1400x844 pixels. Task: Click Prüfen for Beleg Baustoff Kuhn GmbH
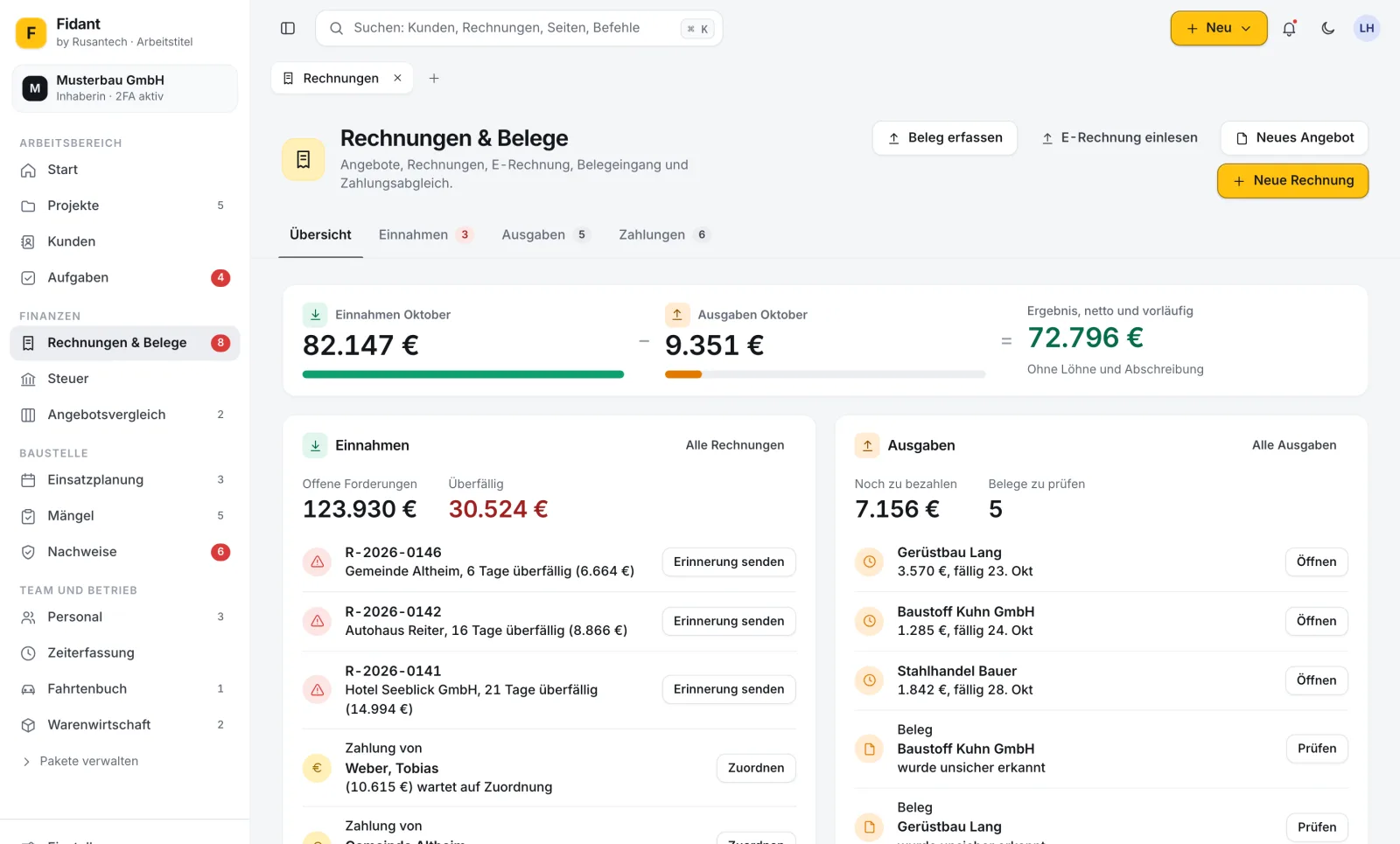(x=1317, y=749)
